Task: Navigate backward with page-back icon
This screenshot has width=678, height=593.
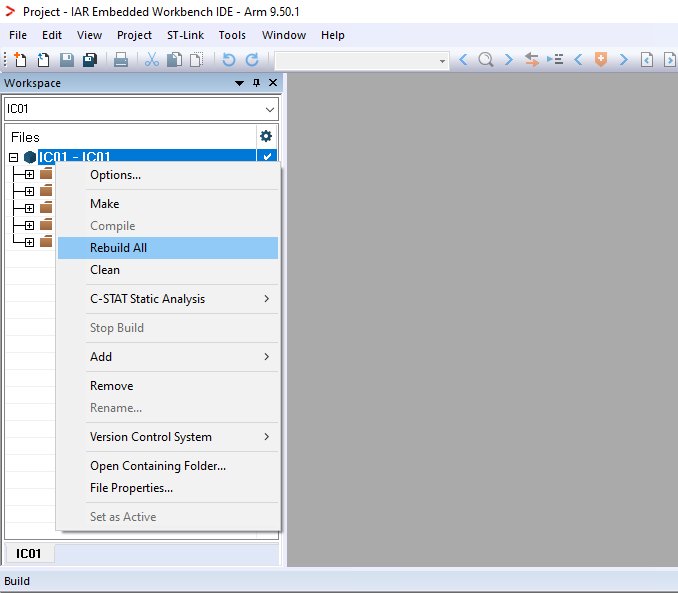Action: pyautogui.click(x=647, y=59)
